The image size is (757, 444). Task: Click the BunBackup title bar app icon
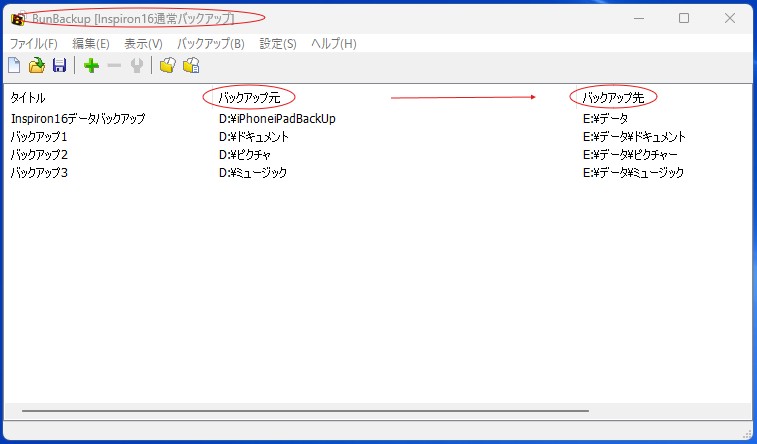coord(17,19)
